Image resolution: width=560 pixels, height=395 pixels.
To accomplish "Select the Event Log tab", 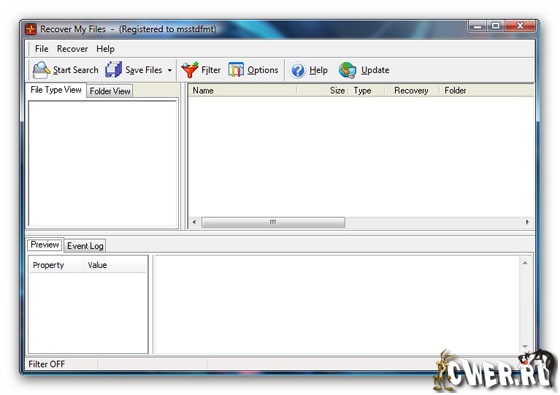I will pyautogui.click(x=85, y=246).
